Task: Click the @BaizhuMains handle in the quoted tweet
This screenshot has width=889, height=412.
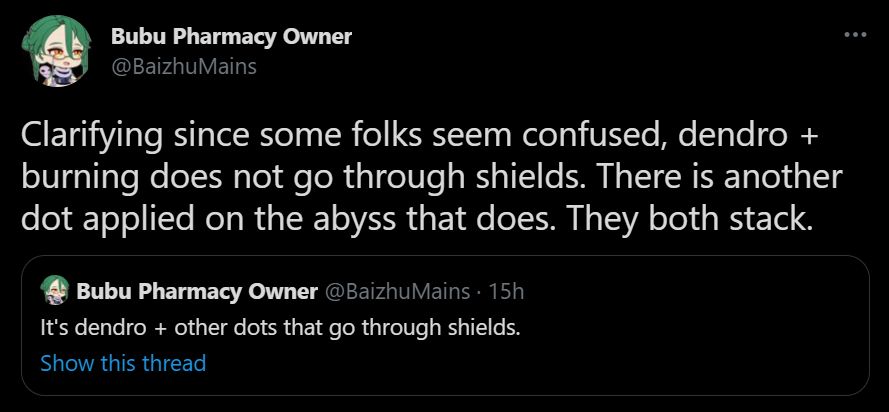Action: pos(397,291)
